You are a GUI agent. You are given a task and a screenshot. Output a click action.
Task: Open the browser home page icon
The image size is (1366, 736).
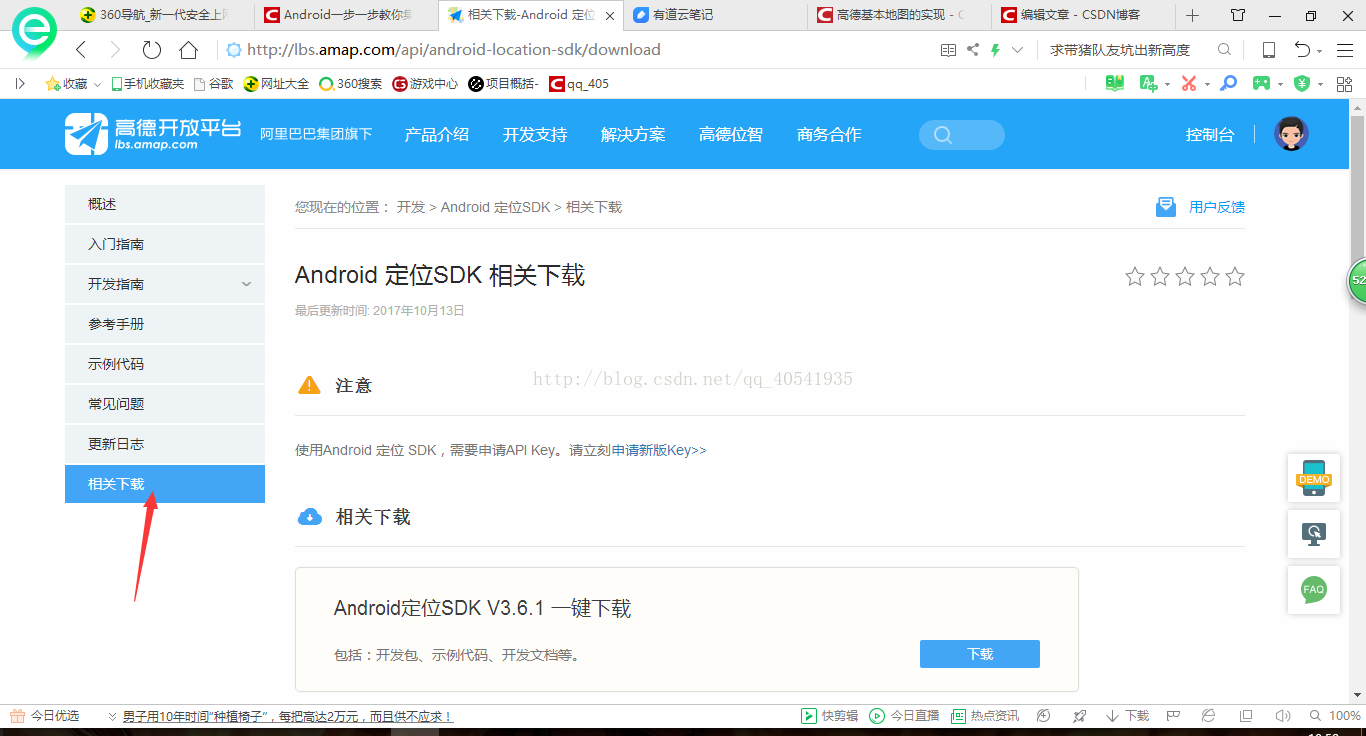click(x=188, y=50)
